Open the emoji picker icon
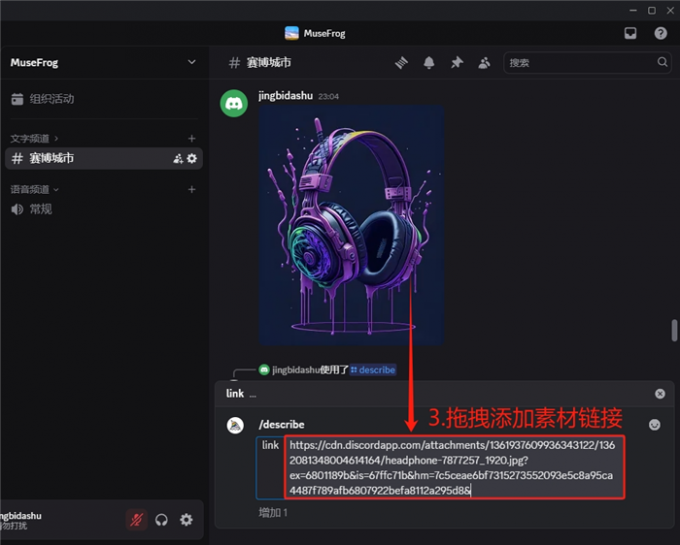Screen dimensions: 680x545 (654, 424)
